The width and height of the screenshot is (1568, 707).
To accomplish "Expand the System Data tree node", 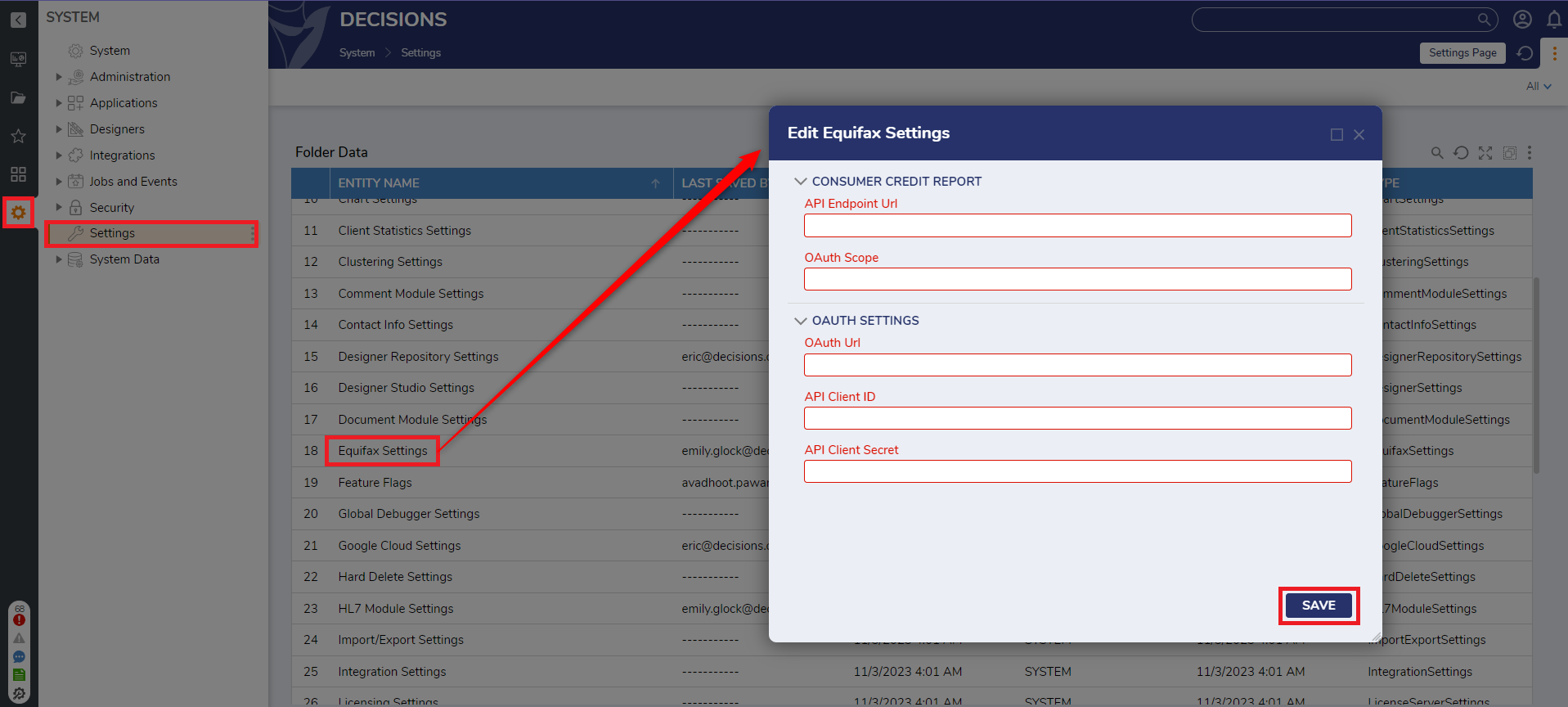I will click(59, 259).
